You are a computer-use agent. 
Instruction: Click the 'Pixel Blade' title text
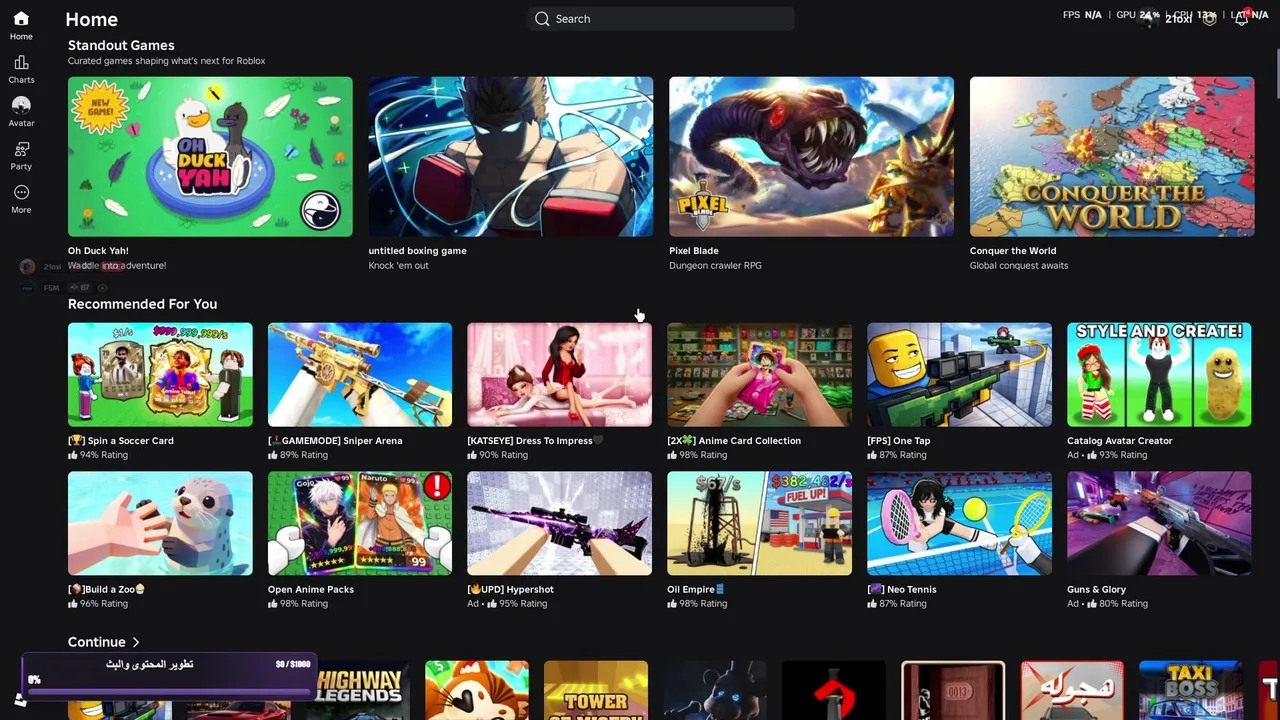click(x=694, y=251)
